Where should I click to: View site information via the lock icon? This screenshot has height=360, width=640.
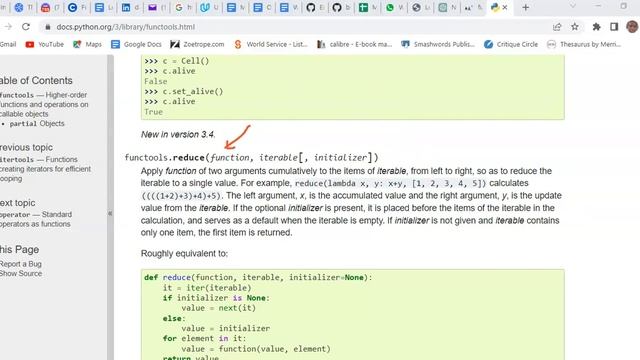(48, 27)
